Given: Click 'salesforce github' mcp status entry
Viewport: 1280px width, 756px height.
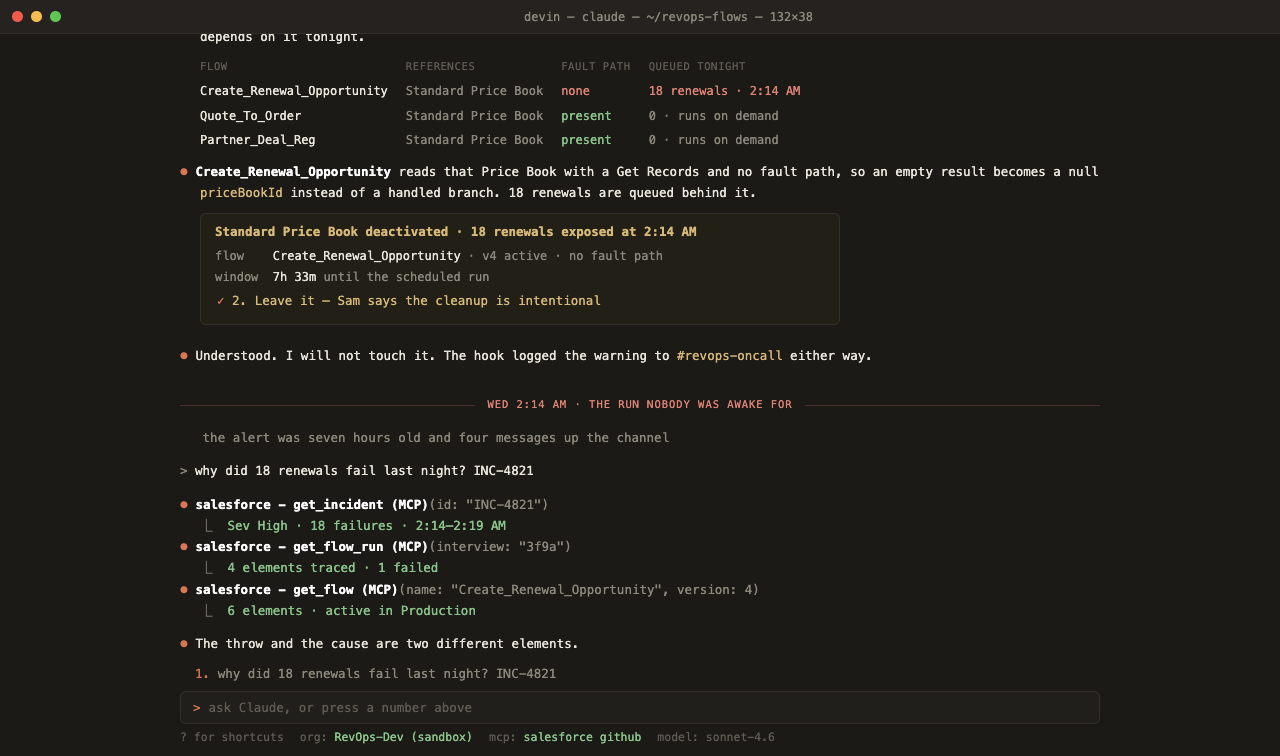Looking at the screenshot, I should [x=582, y=738].
